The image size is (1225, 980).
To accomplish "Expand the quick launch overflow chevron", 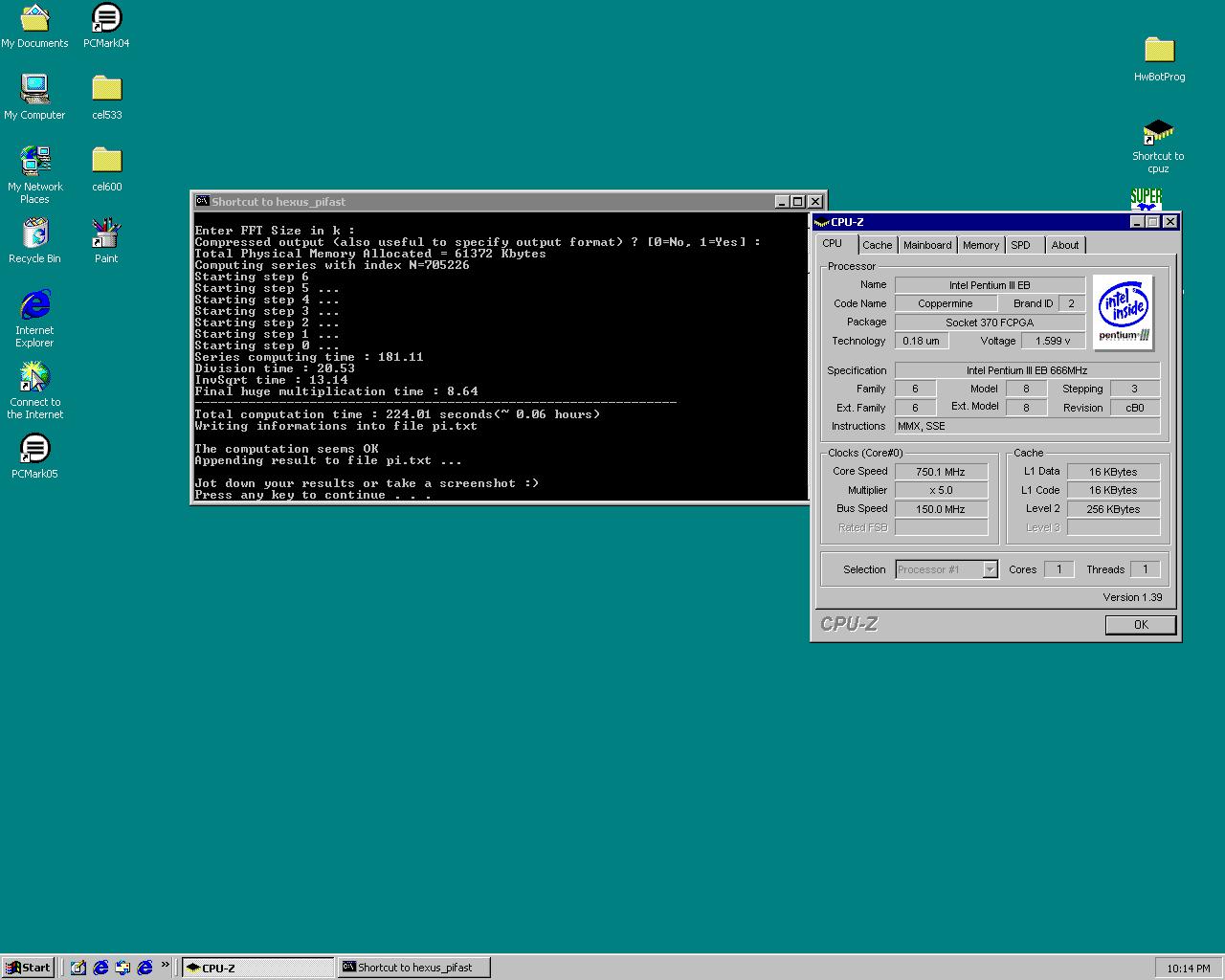I will click(165, 965).
